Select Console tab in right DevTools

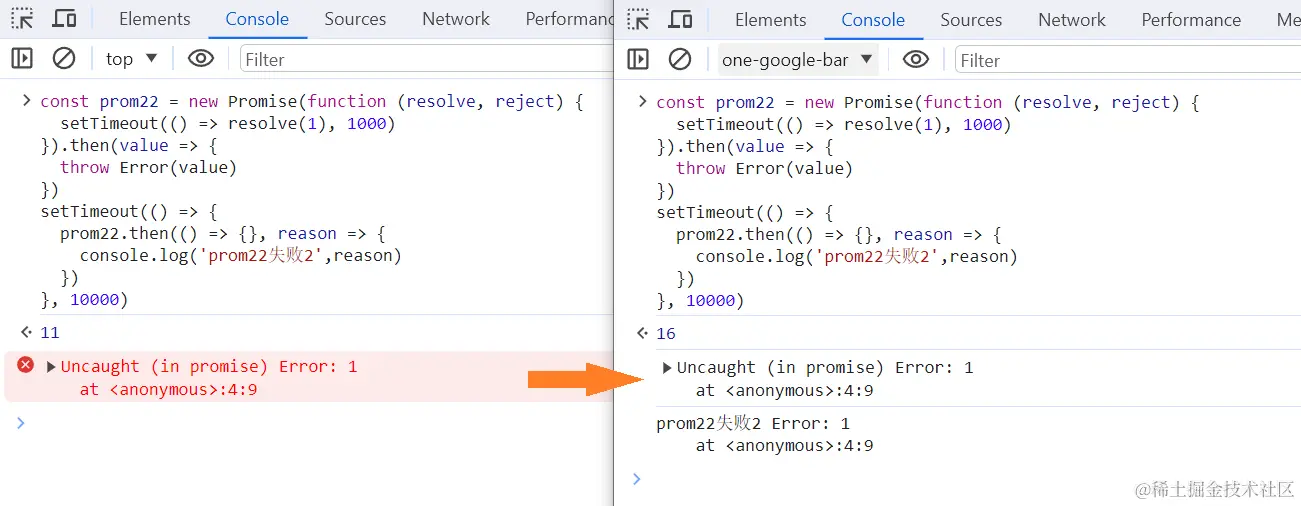click(873, 20)
